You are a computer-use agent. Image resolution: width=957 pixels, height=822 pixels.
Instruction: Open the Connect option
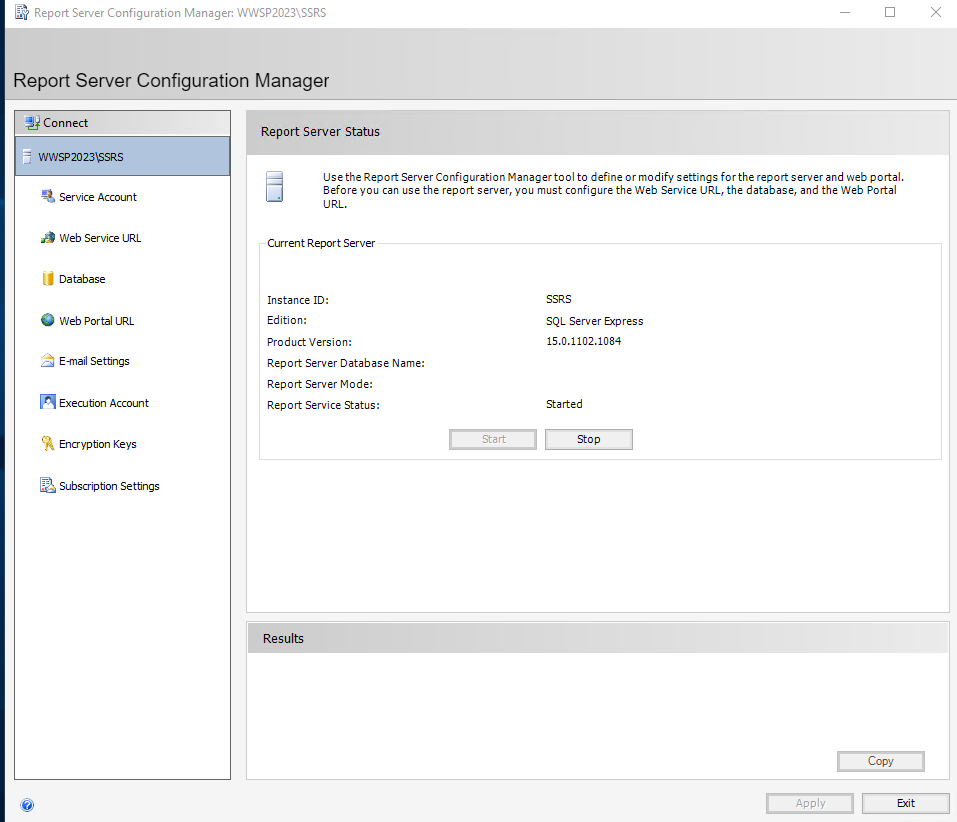point(123,123)
